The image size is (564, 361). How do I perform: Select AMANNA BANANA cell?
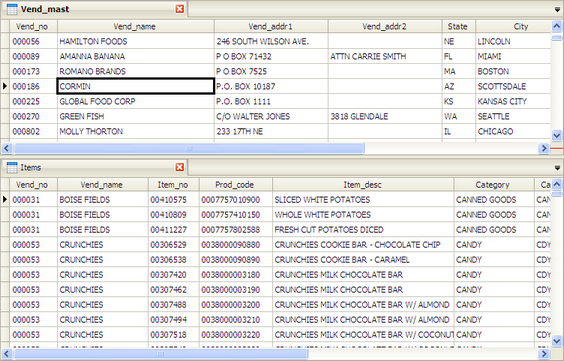click(136, 56)
